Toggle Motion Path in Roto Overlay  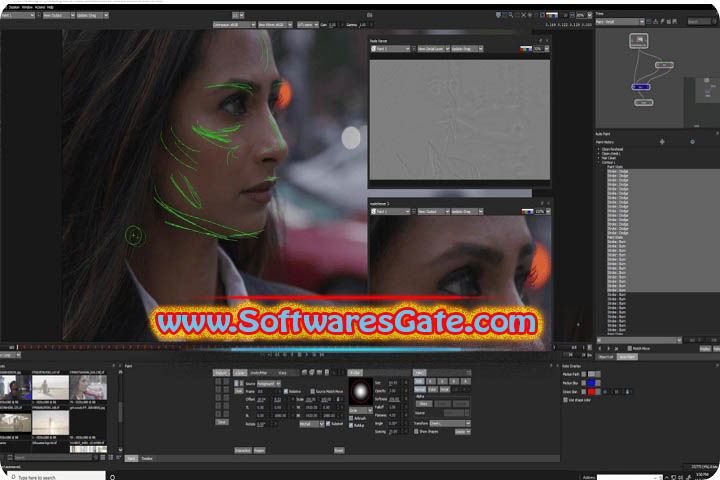pos(584,374)
